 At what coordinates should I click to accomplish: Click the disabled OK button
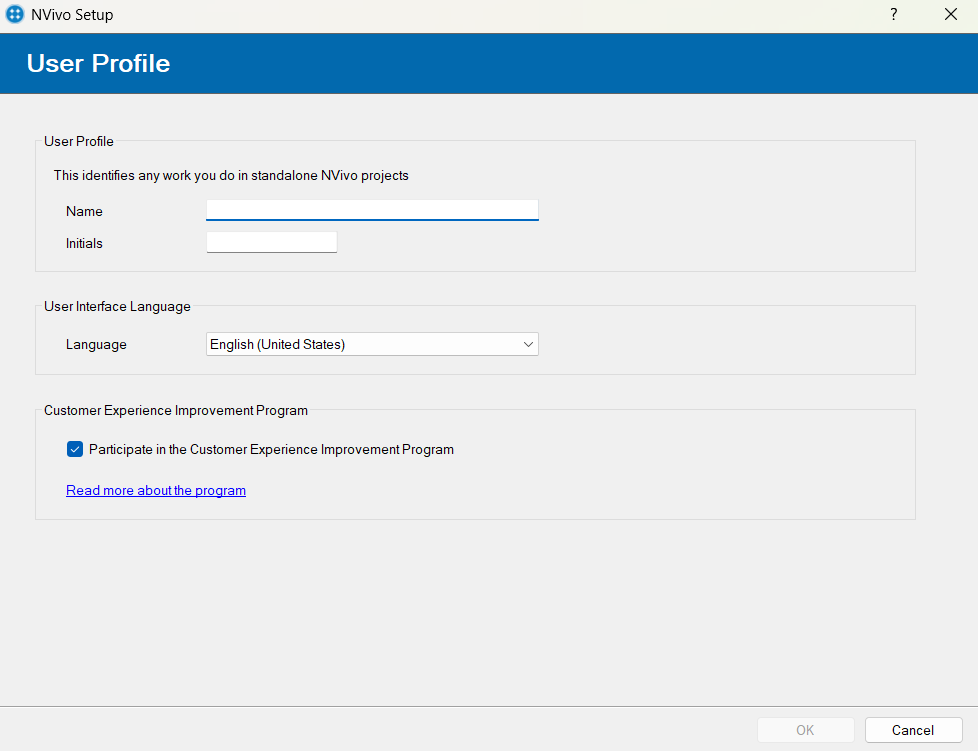pyautogui.click(x=806, y=729)
